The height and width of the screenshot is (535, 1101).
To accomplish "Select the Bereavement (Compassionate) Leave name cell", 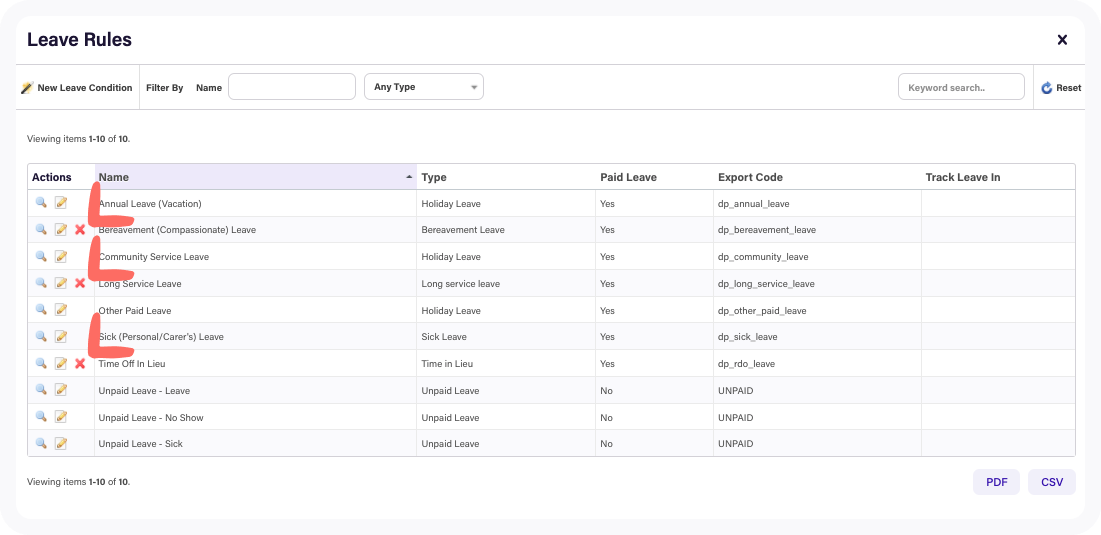I will pyautogui.click(x=256, y=230).
